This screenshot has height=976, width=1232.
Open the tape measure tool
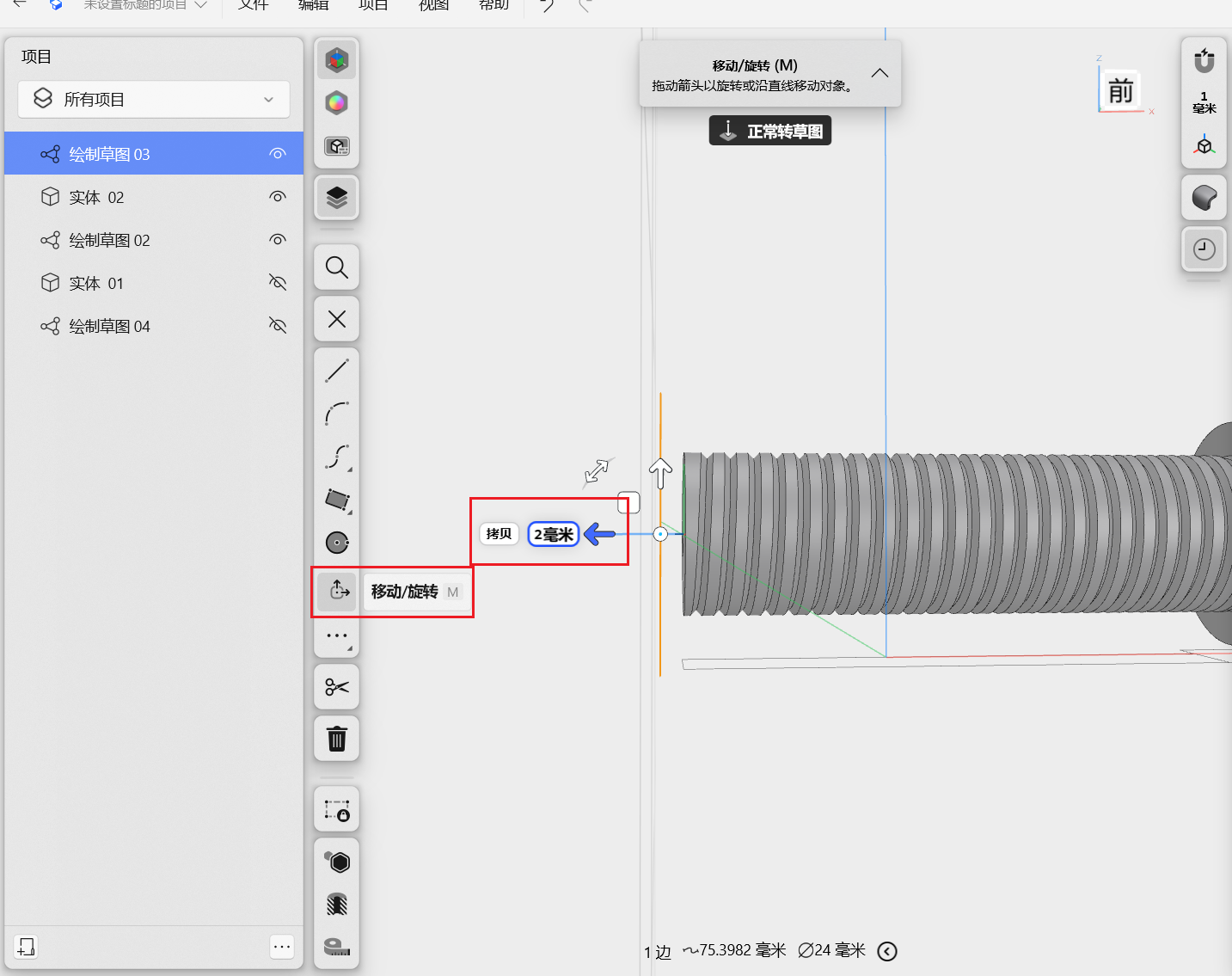pos(337,947)
